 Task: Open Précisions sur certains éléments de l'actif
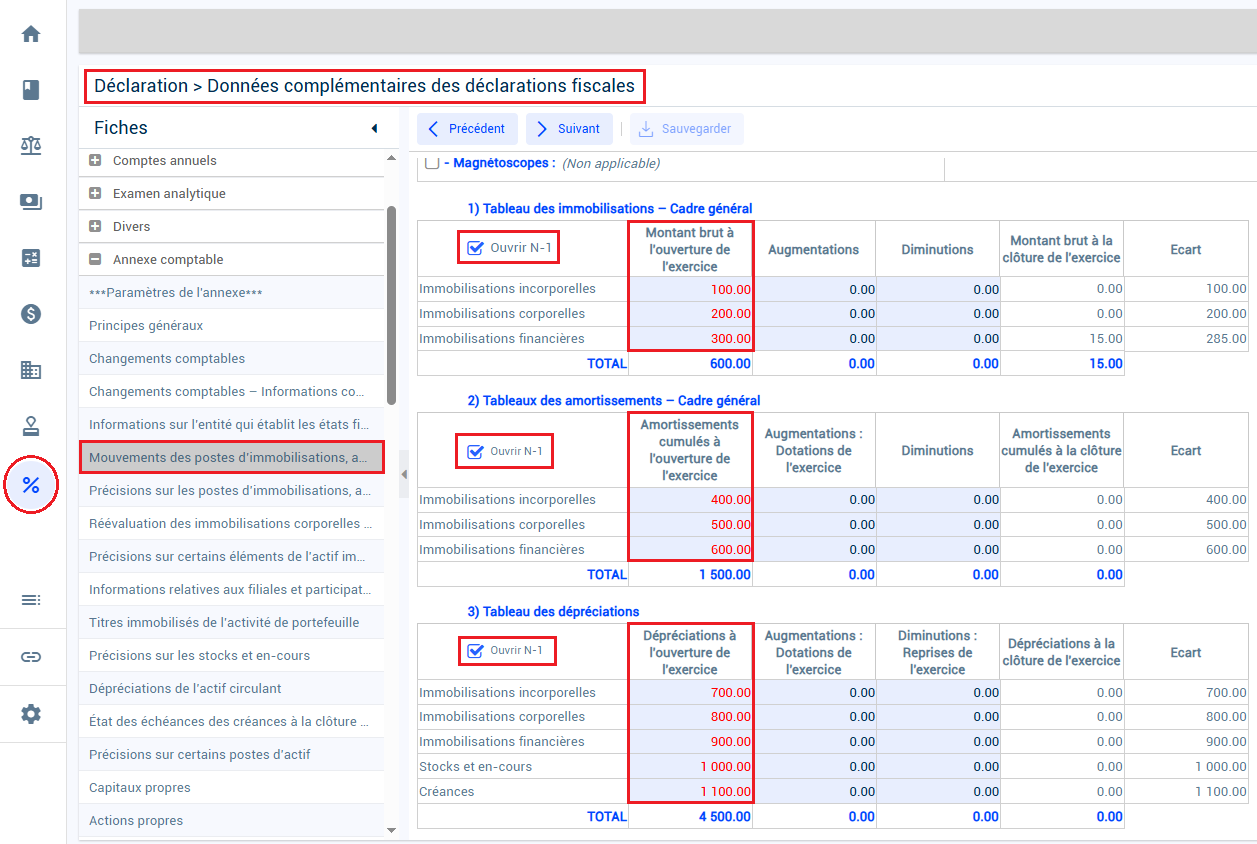231,557
